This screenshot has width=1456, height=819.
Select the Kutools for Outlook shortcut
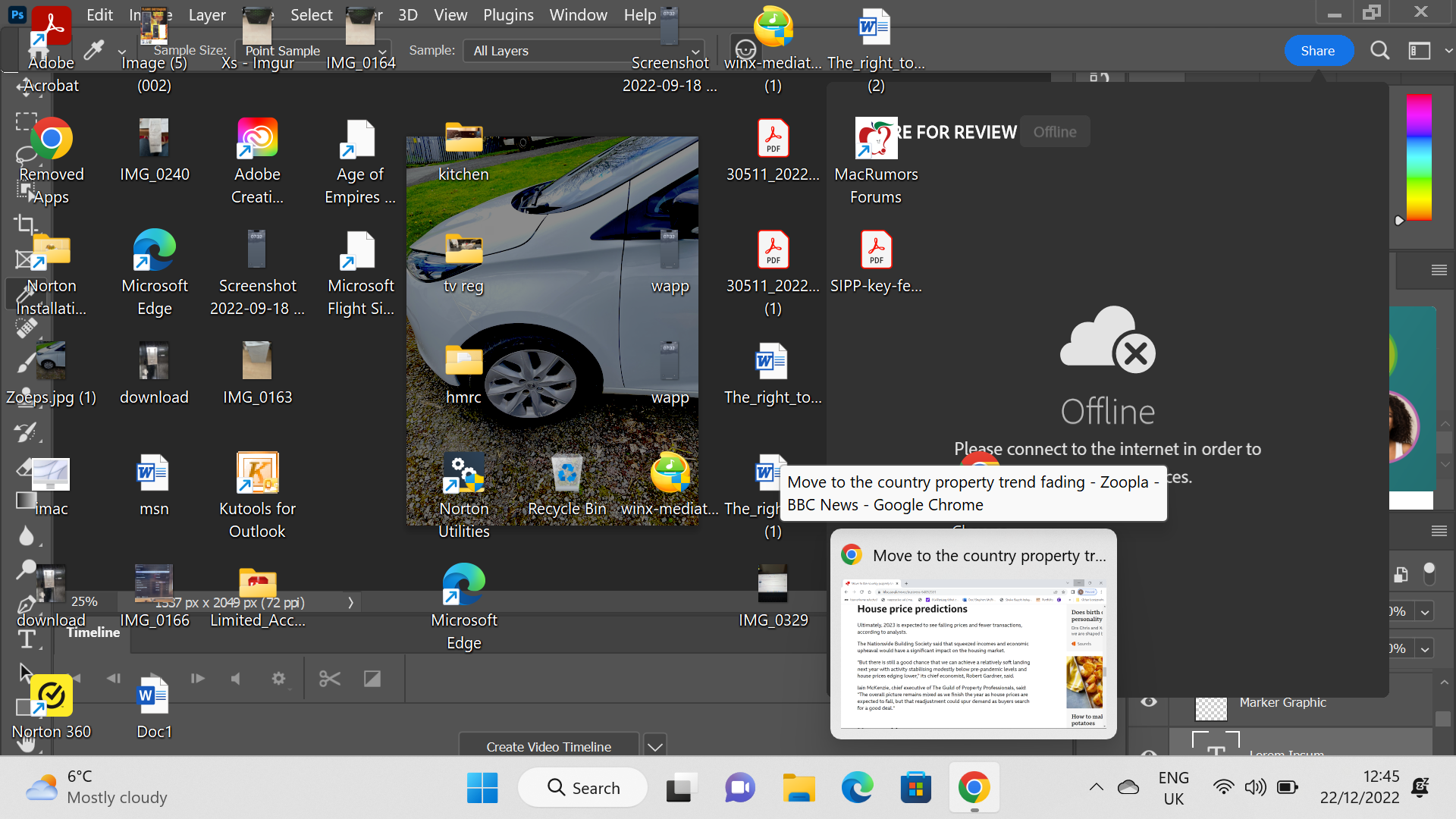pyautogui.click(x=257, y=496)
